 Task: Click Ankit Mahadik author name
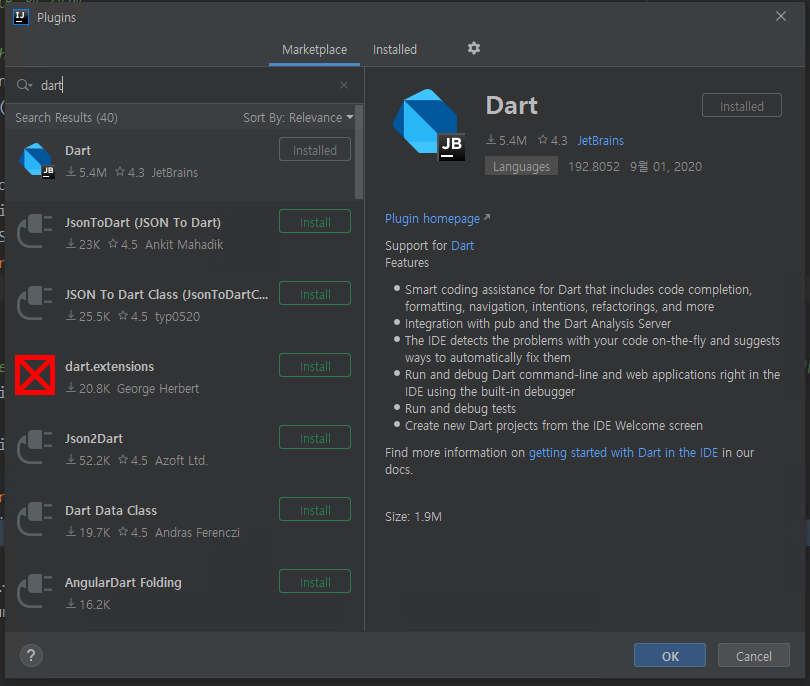point(184,244)
